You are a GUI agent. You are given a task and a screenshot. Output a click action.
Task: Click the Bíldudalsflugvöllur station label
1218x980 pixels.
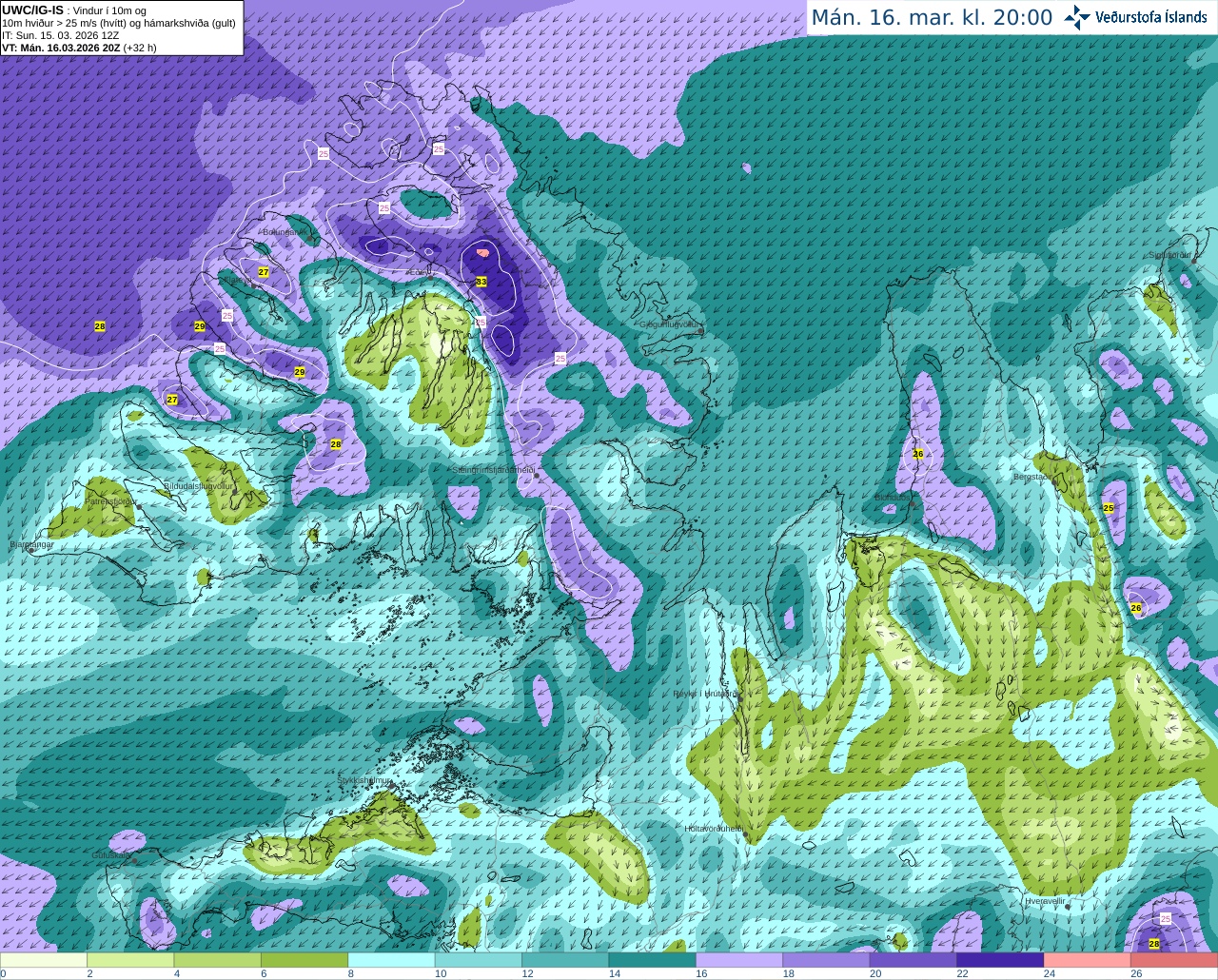198,486
